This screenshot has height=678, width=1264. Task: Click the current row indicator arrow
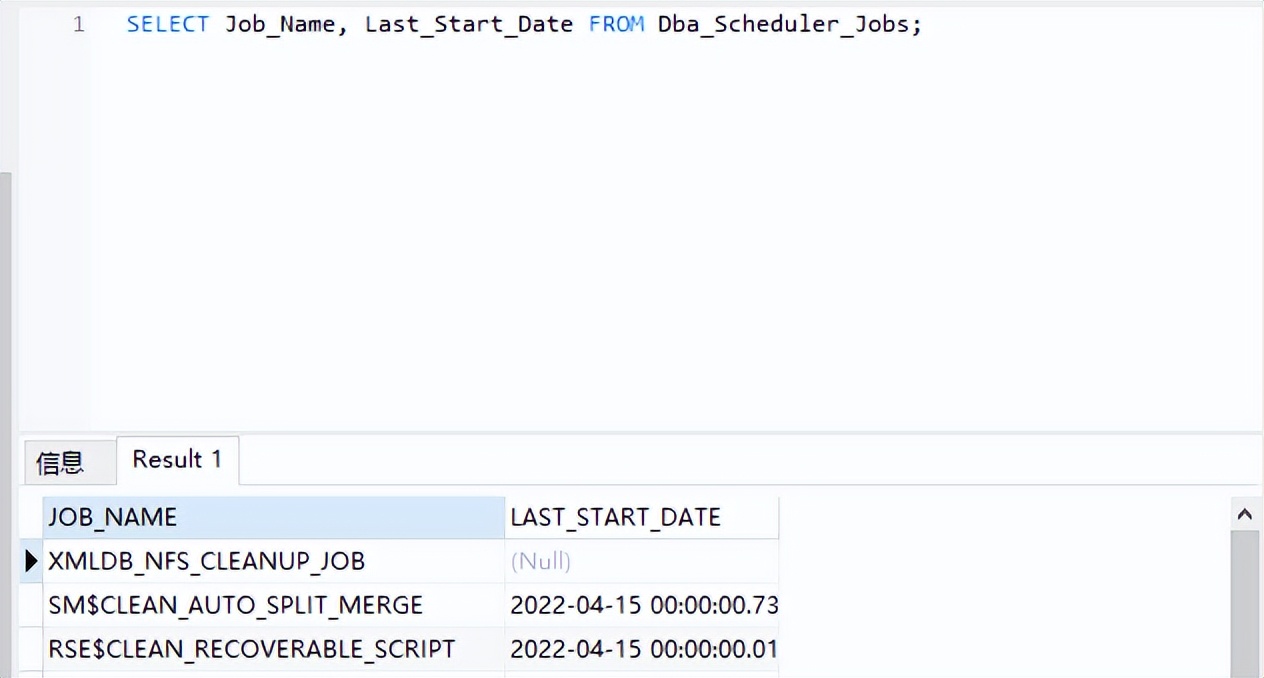click(x=32, y=561)
